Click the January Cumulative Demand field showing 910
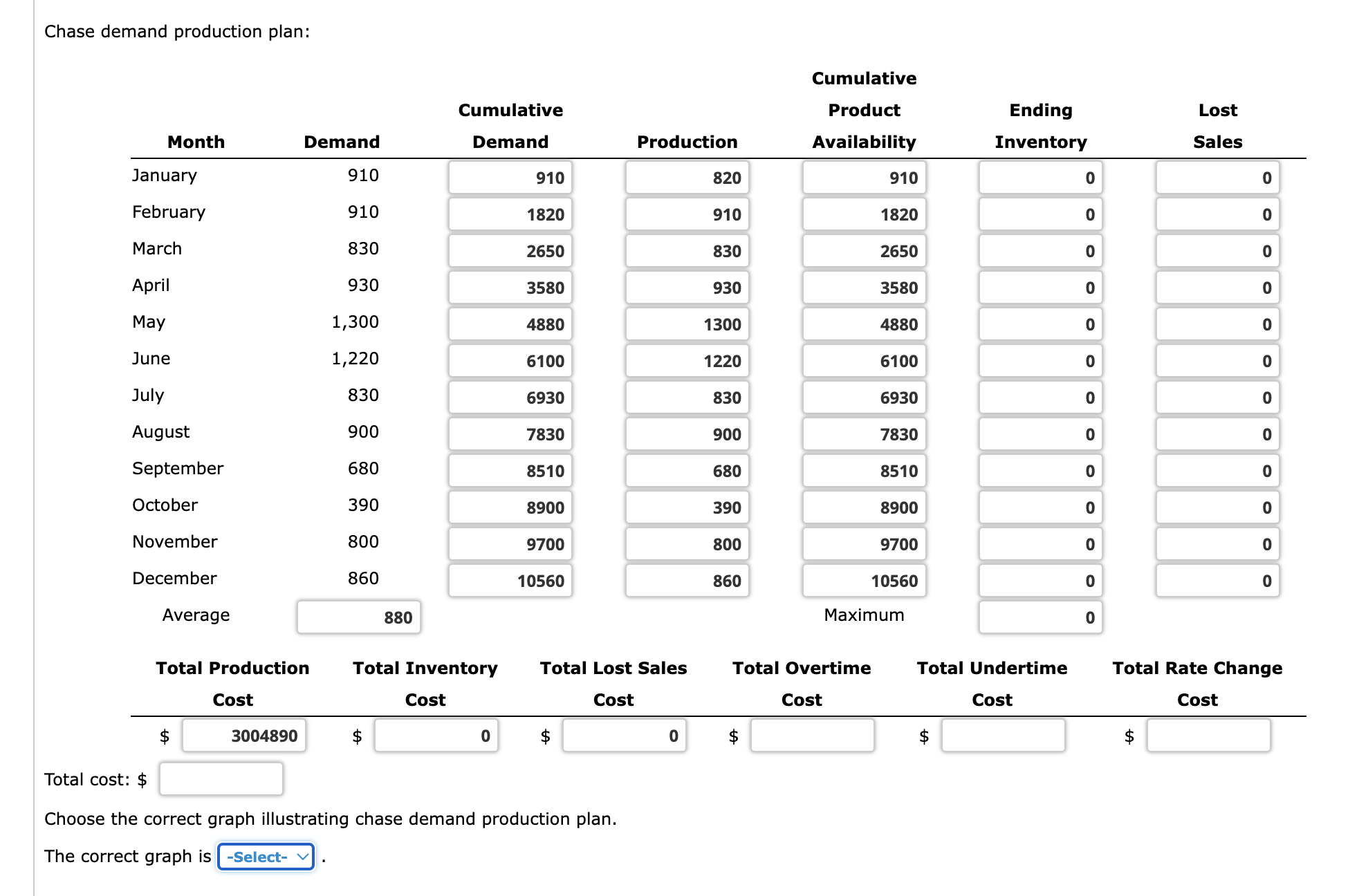The height and width of the screenshot is (896, 1368). coord(510,178)
